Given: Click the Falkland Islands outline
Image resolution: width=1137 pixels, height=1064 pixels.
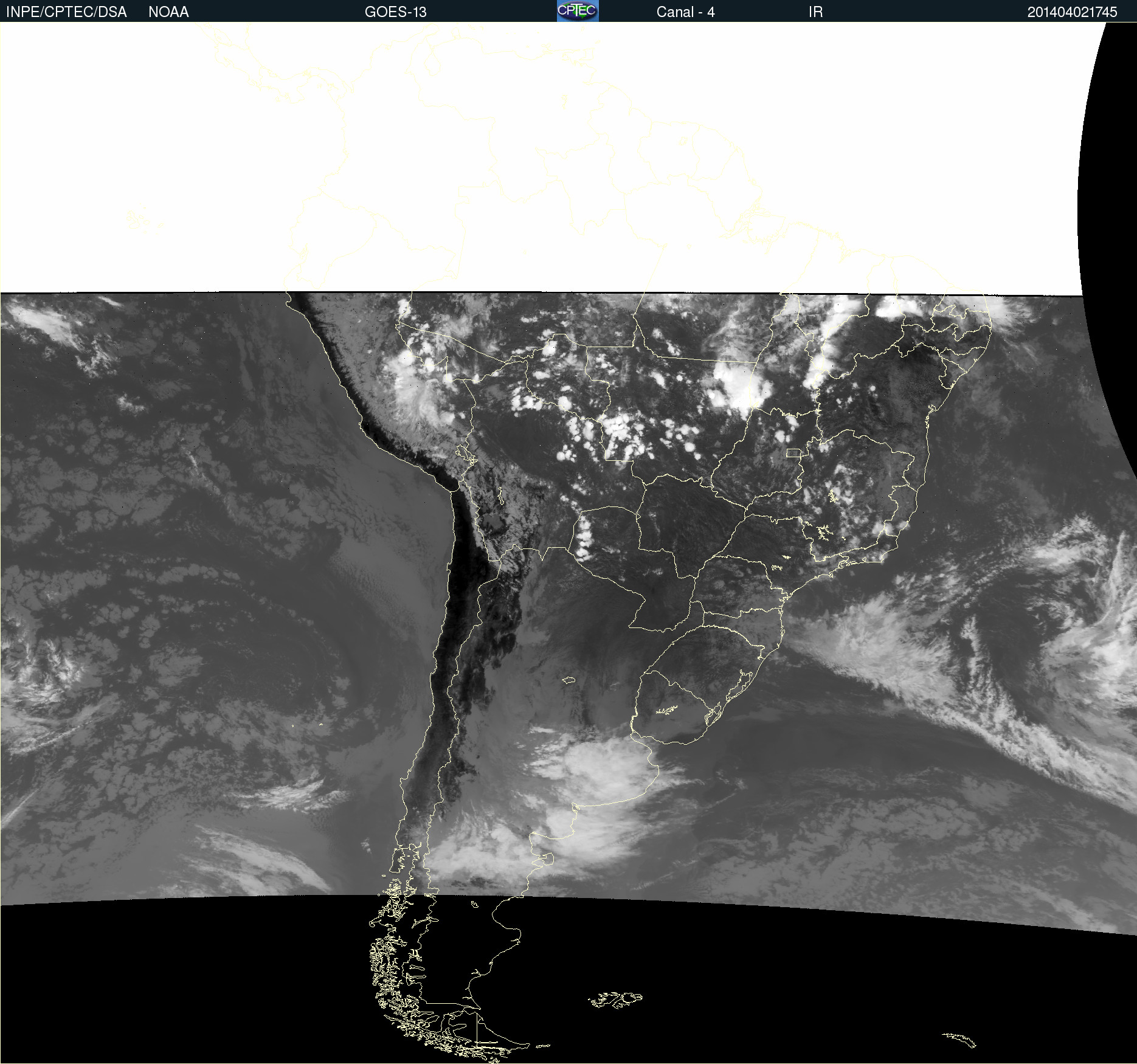Looking at the screenshot, I should click(615, 1000).
